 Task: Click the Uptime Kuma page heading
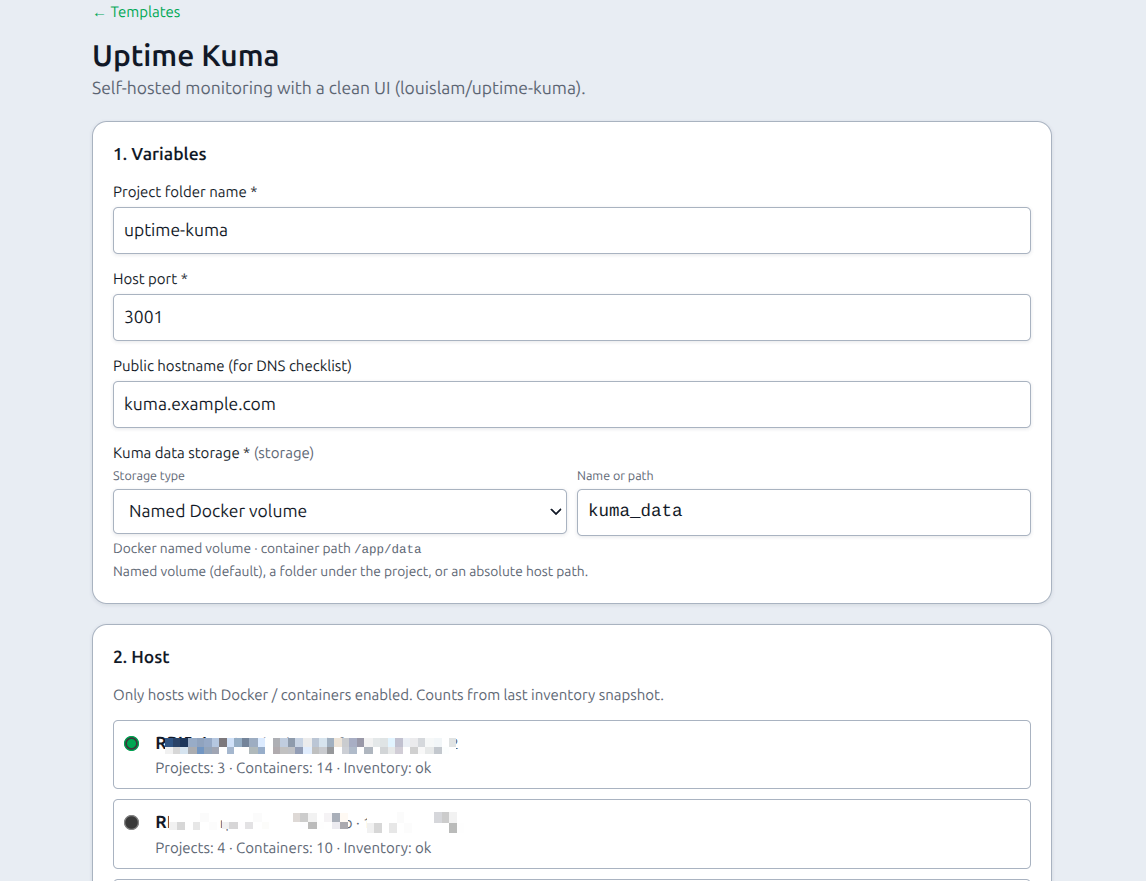pos(186,56)
